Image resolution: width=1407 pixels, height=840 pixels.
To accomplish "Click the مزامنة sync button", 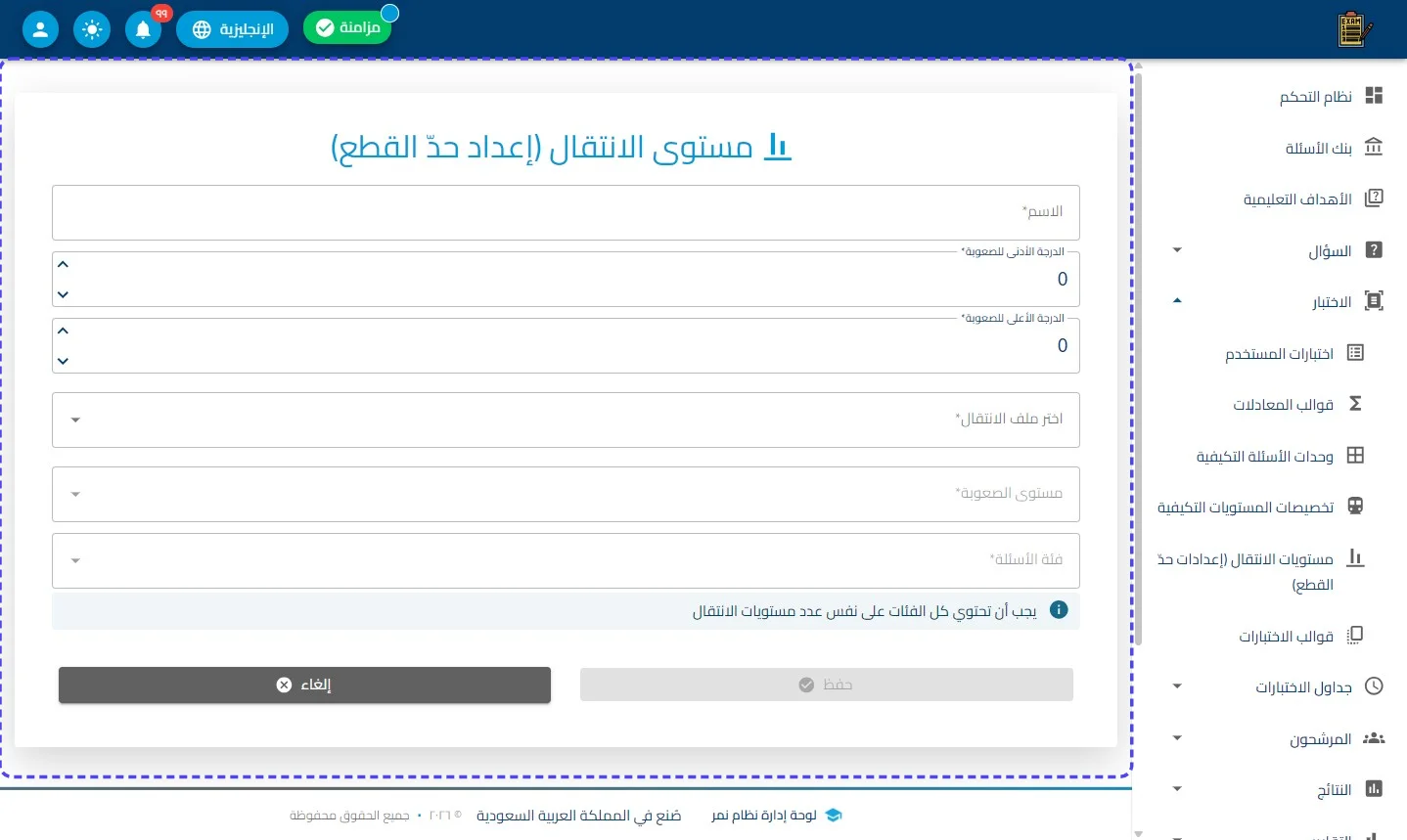I will (347, 27).
